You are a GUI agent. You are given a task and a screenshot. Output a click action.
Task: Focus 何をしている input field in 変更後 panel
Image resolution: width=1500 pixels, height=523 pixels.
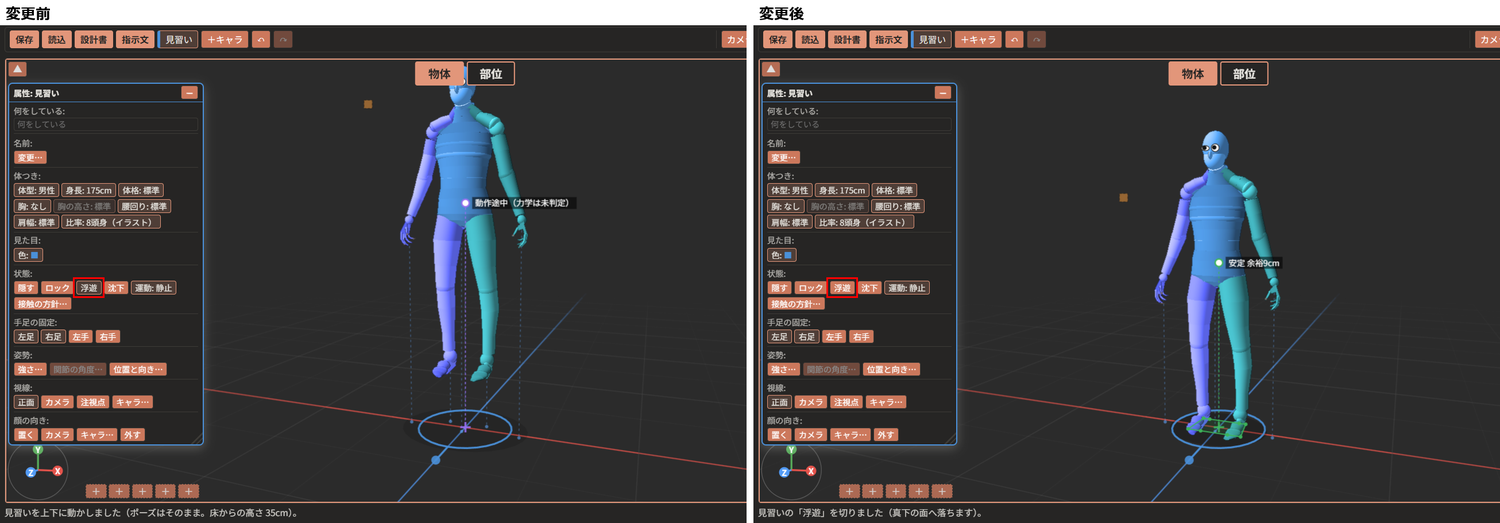tap(858, 125)
